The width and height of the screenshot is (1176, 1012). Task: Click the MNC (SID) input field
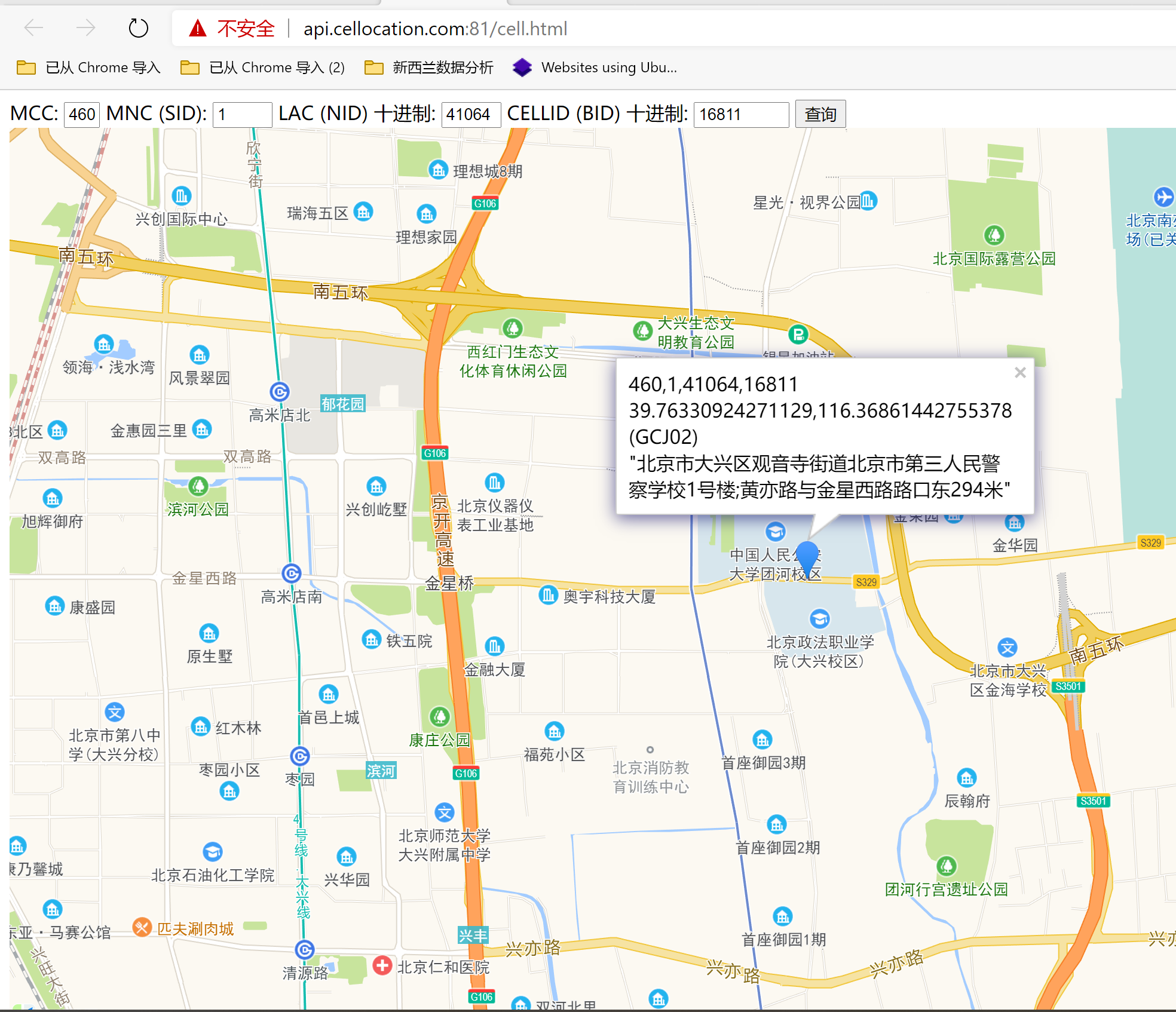[x=242, y=114]
